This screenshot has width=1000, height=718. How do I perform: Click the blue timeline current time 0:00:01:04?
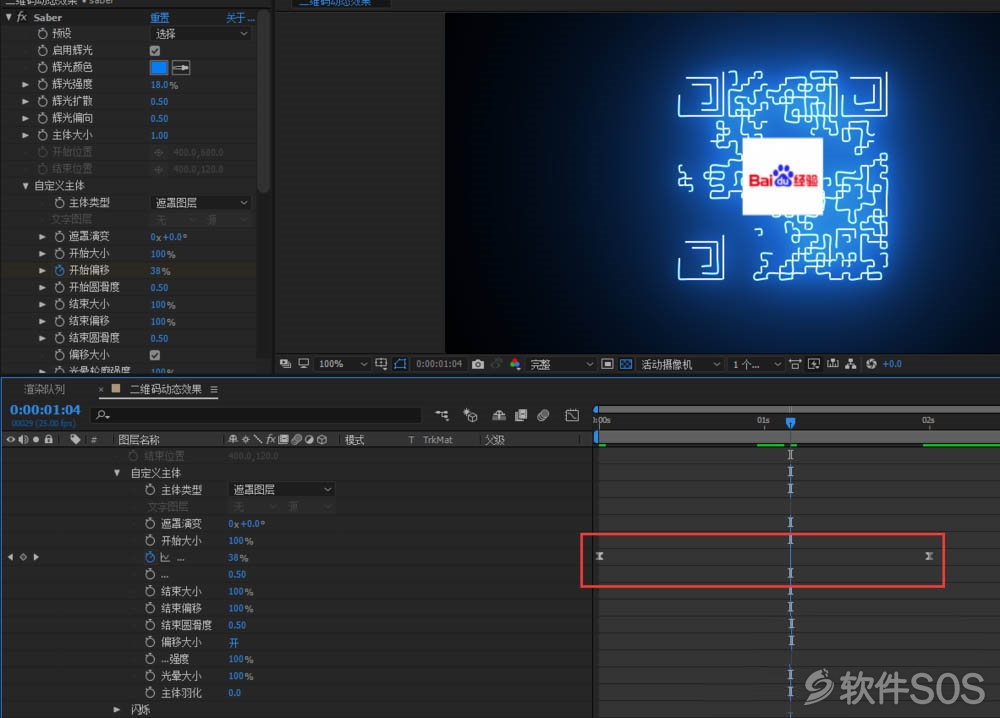click(45, 409)
